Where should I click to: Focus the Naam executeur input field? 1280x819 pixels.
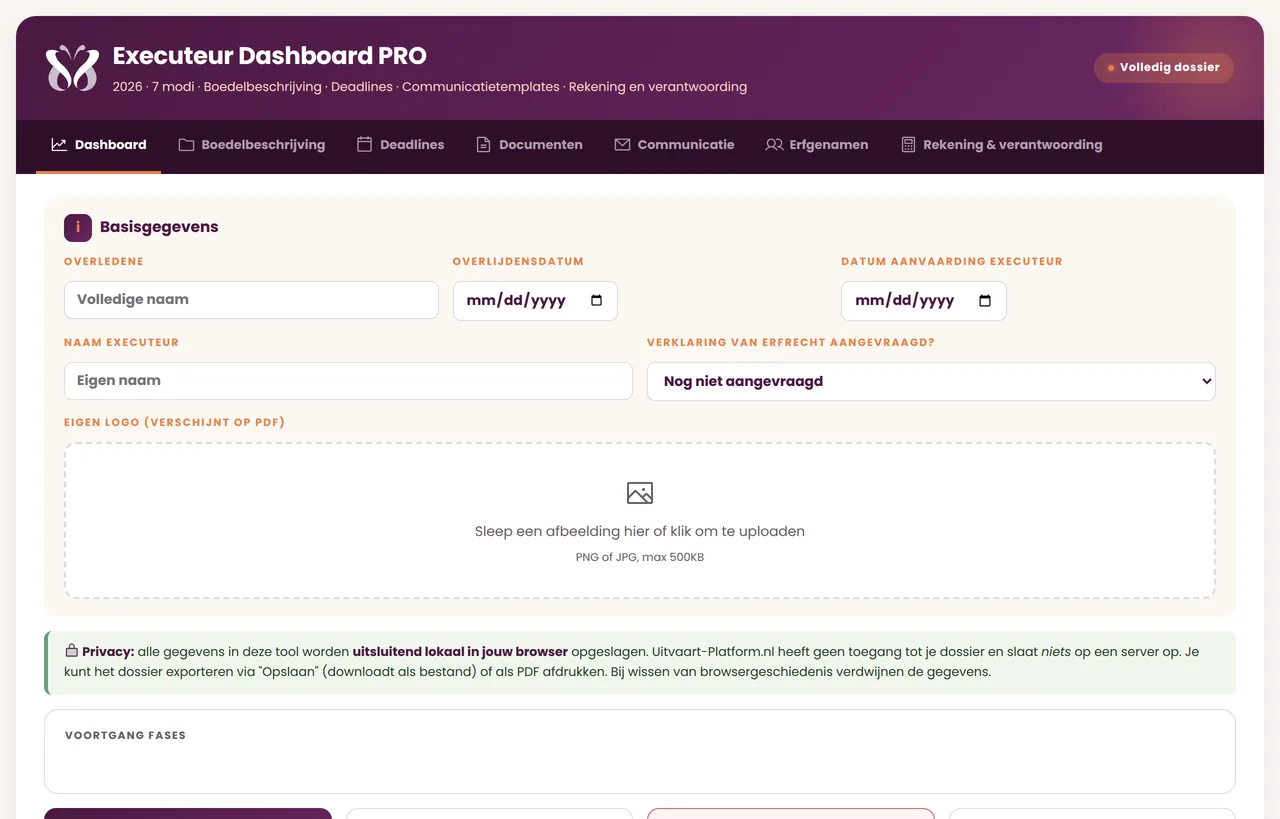click(348, 381)
